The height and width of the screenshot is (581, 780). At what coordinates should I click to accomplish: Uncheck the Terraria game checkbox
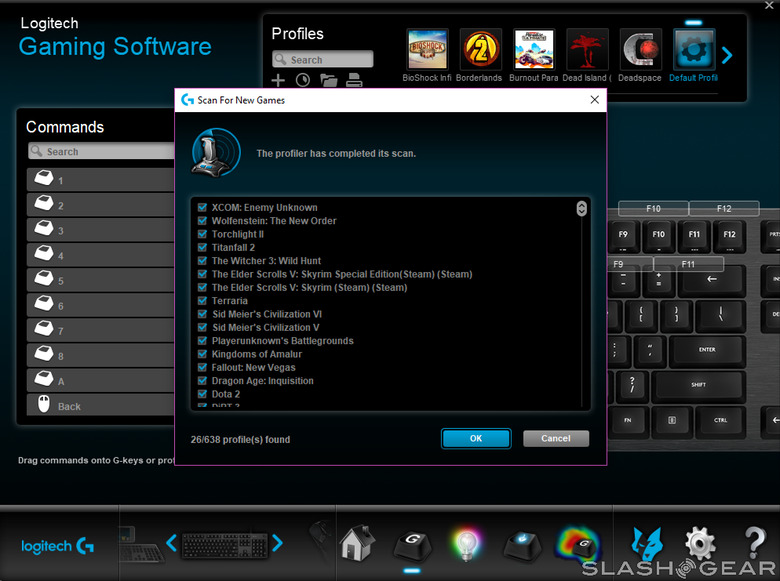(x=202, y=301)
